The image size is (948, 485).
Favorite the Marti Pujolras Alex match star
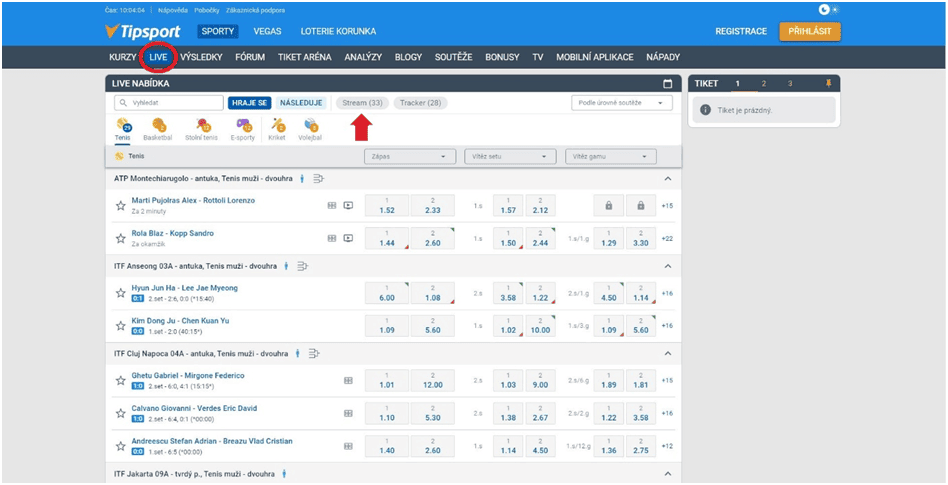[x=120, y=206]
